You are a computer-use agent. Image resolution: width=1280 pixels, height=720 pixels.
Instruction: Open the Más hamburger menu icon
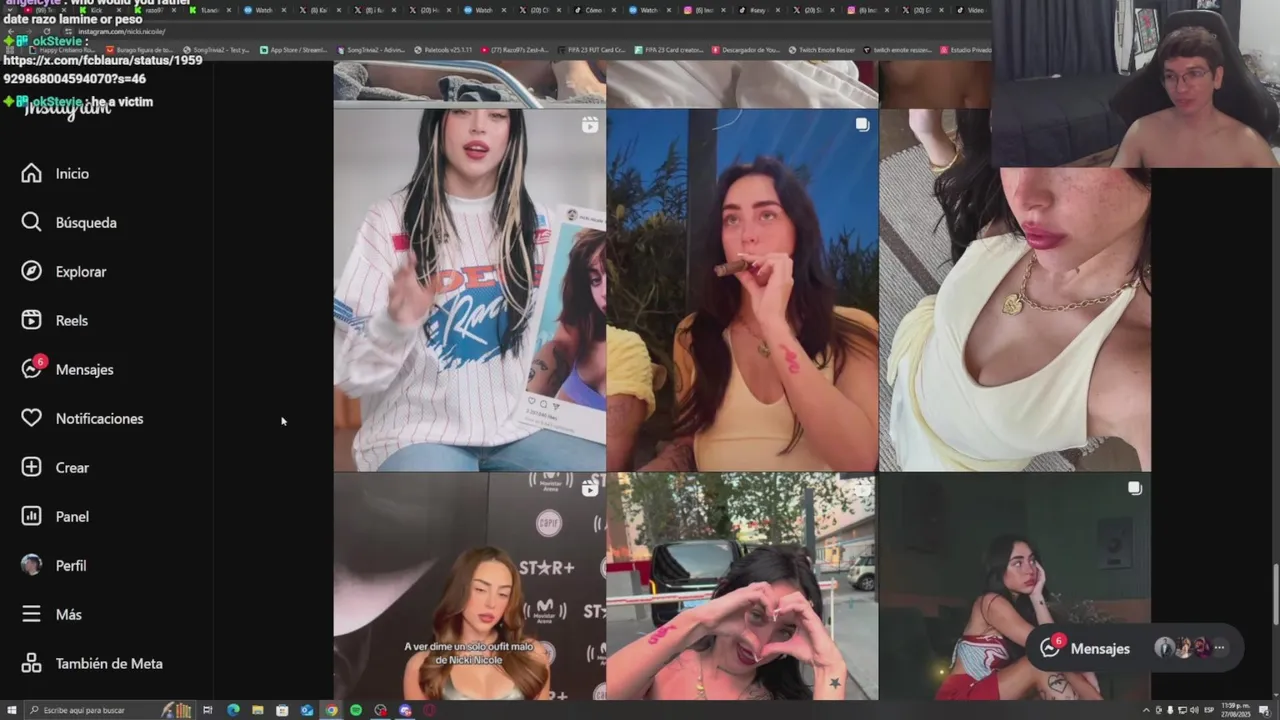pyautogui.click(x=31, y=614)
